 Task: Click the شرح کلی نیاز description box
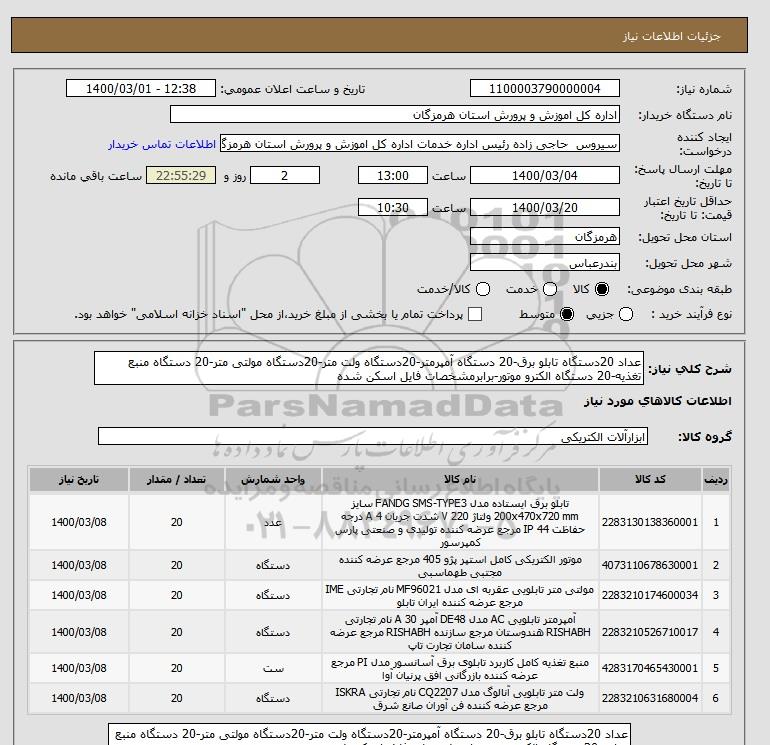369,368
